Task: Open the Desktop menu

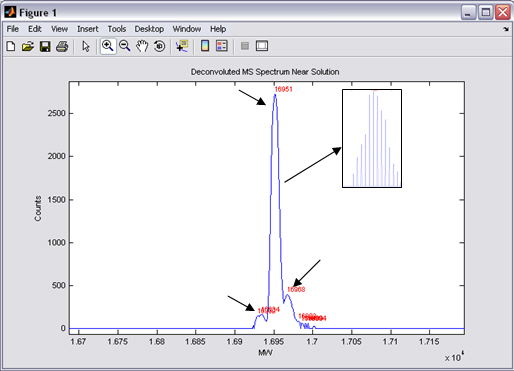Action: tap(149, 29)
